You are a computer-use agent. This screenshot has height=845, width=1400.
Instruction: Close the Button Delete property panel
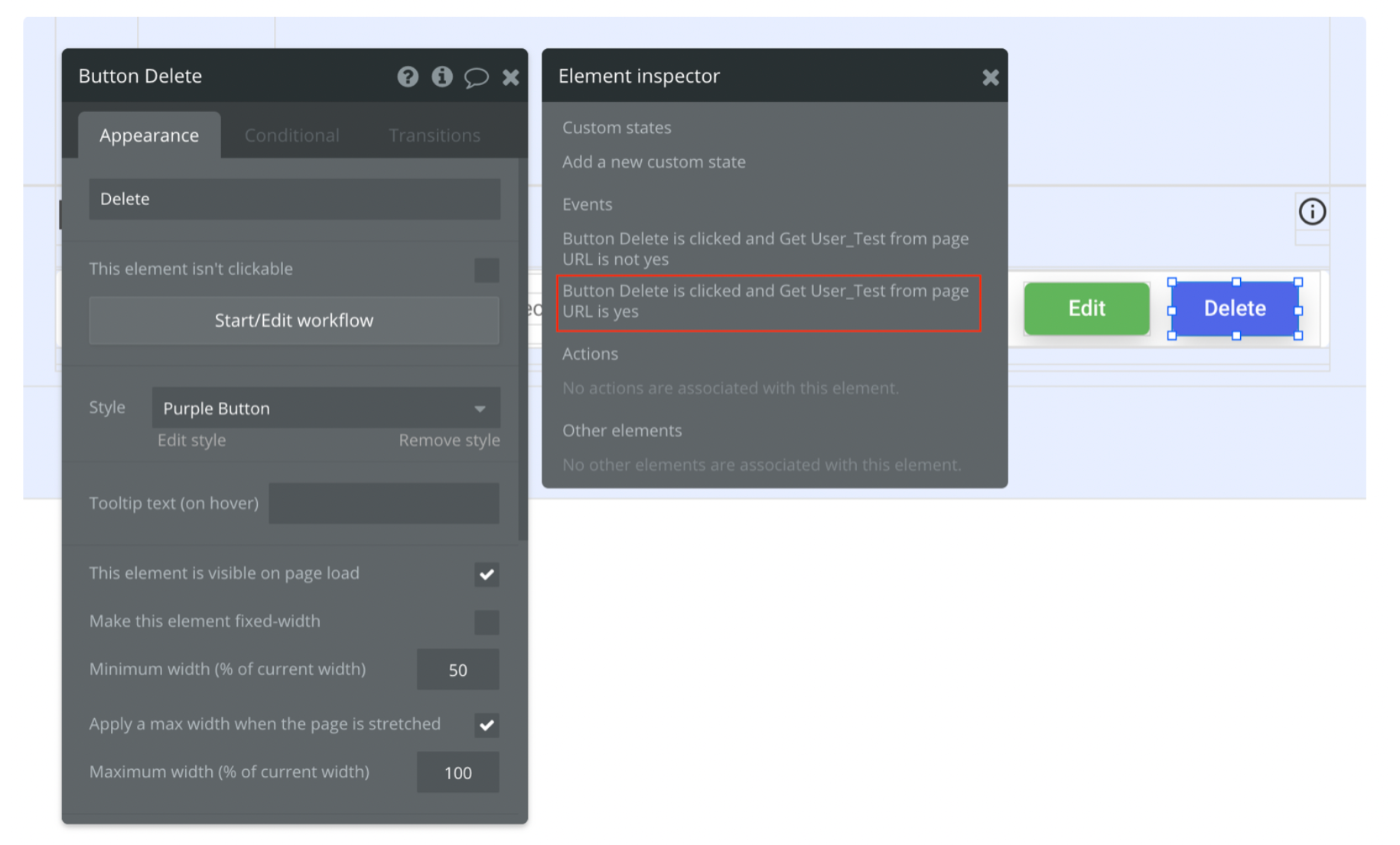(x=510, y=77)
